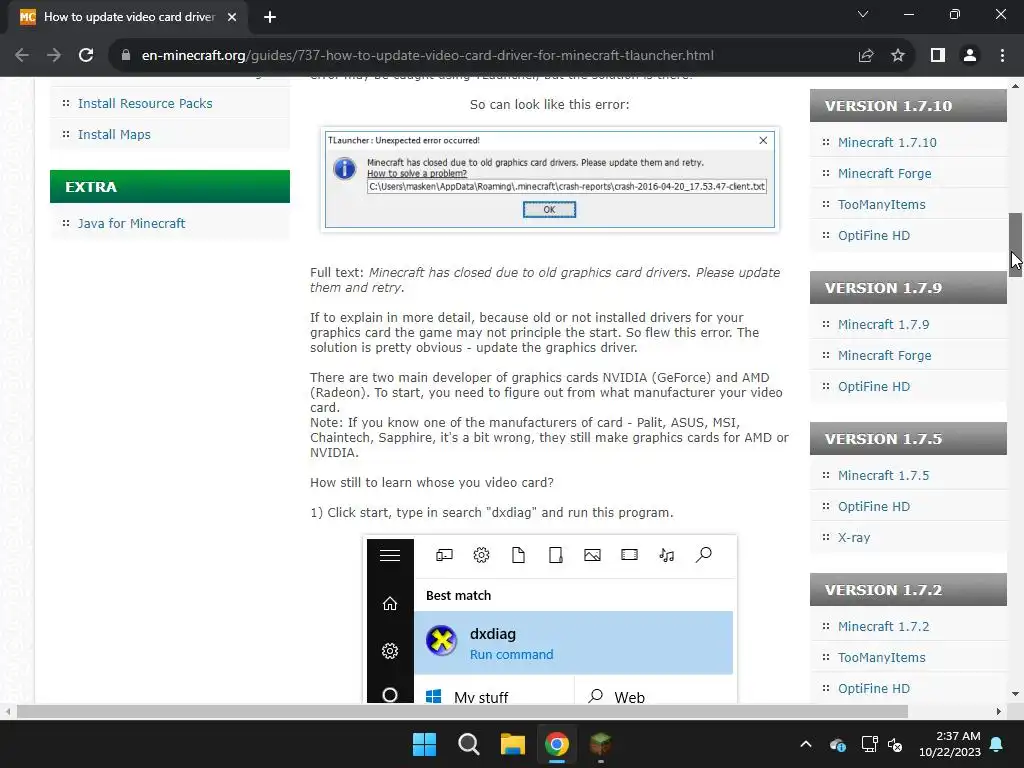Bookmark page with the star icon

pyautogui.click(x=898, y=56)
